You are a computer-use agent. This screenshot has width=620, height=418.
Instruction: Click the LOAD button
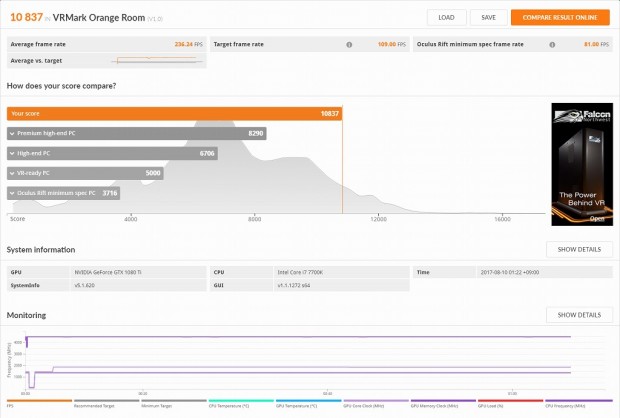[446, 18]
